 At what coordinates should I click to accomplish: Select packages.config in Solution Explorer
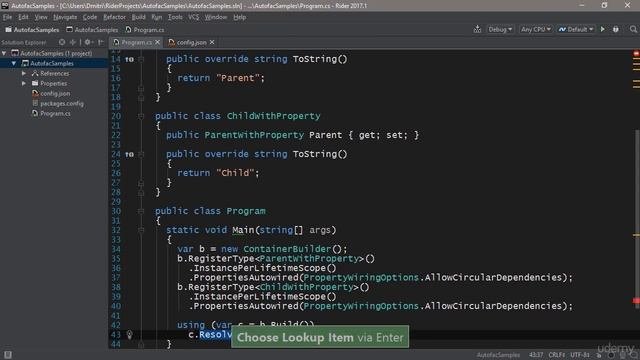coord(62,104)
